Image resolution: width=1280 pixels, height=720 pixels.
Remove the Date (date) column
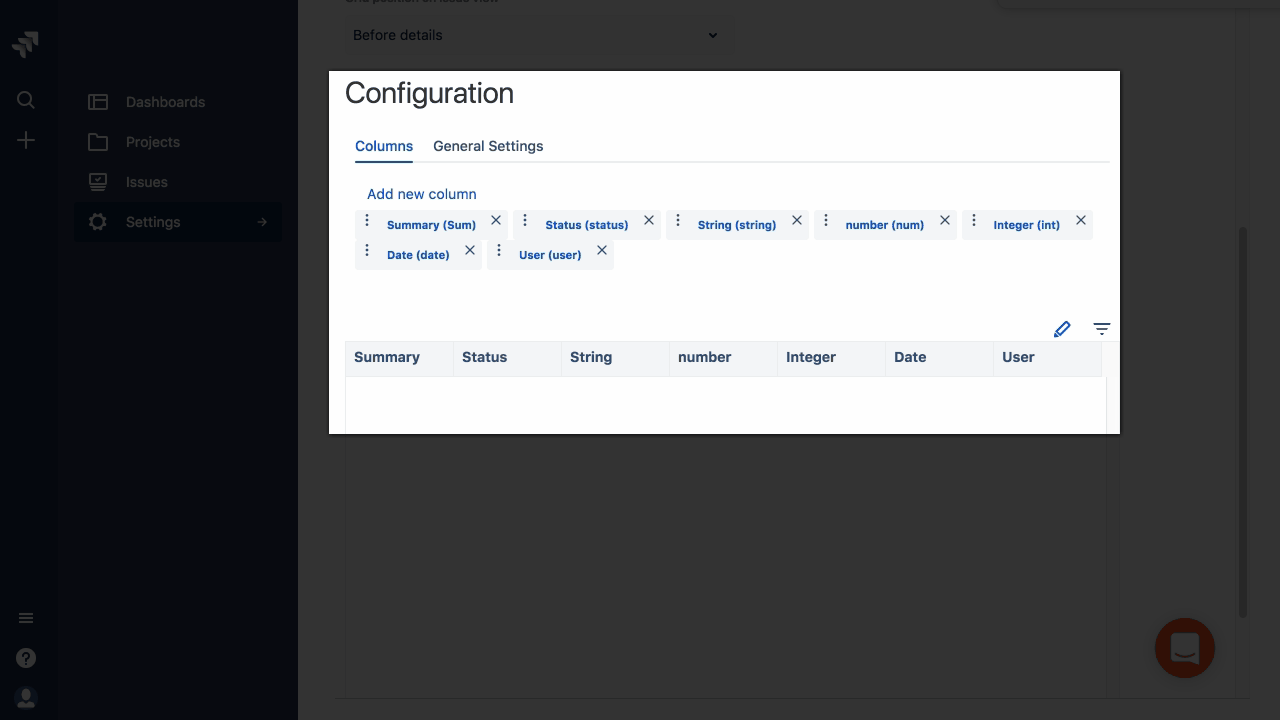point(470,251)
